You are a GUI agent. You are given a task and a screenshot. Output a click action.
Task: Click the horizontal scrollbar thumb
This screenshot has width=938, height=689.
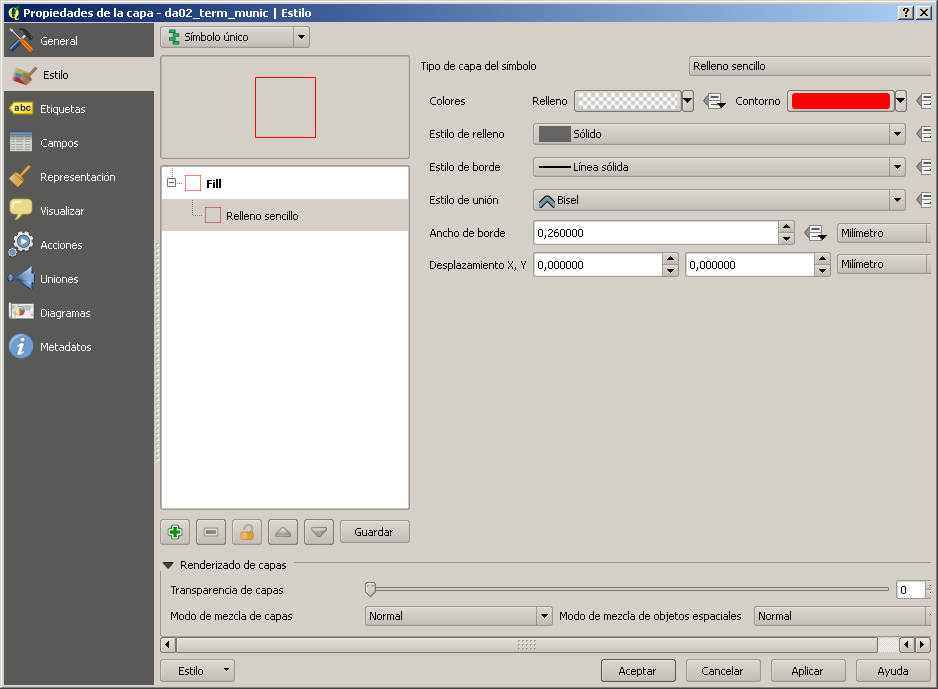click(x=526, y=645)
